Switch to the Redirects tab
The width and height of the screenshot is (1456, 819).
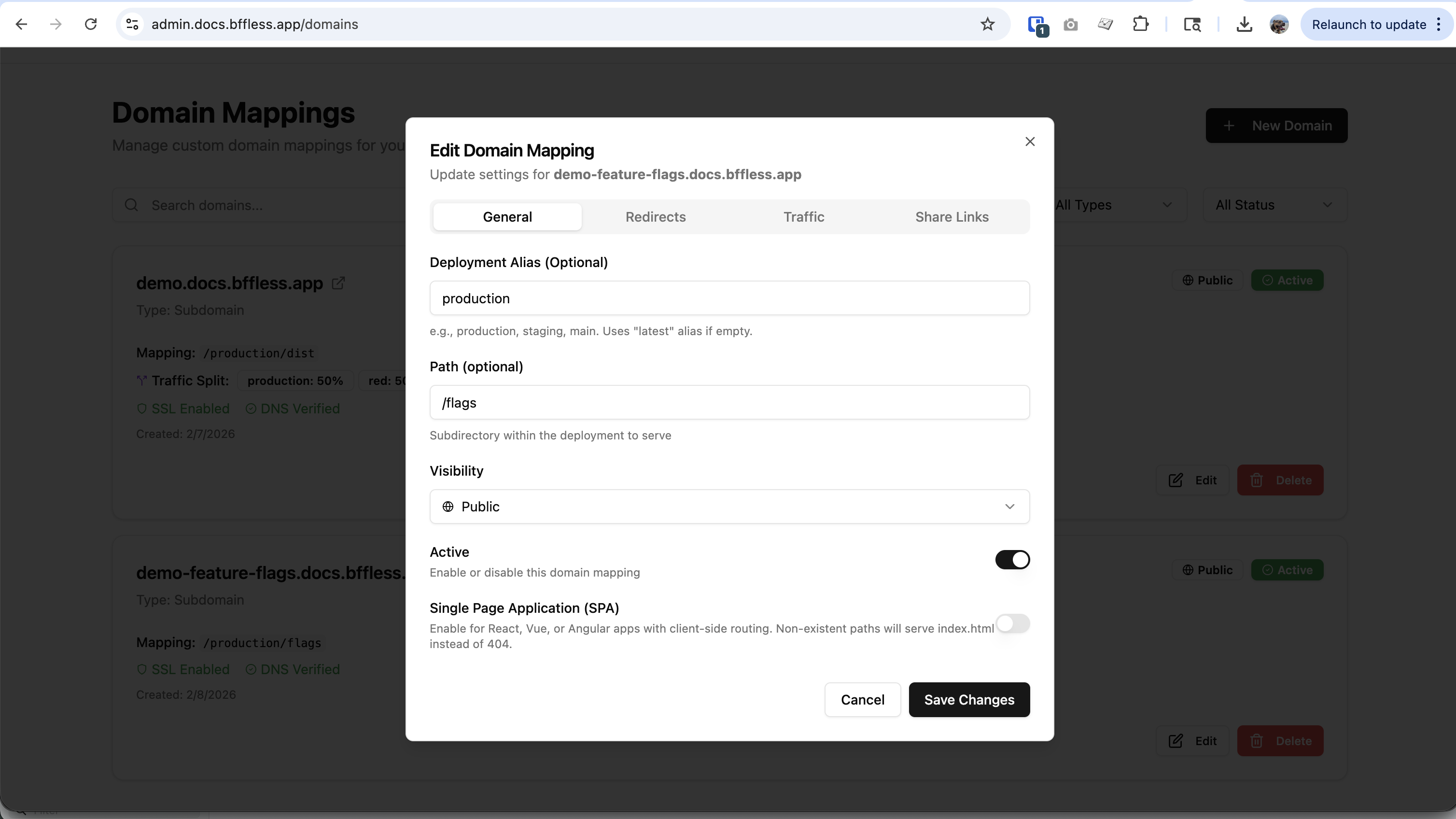(x=655, y=217)
